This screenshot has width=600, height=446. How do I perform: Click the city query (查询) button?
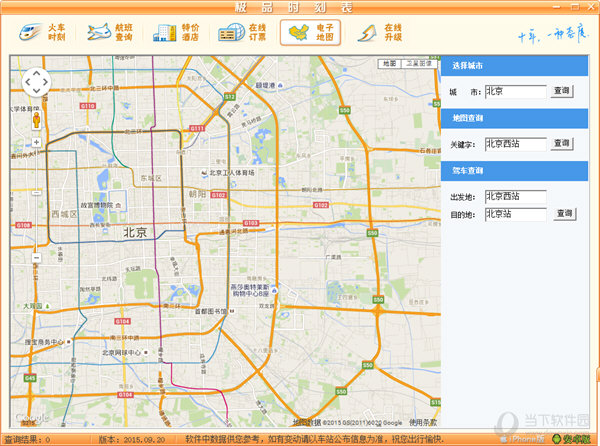point(561,91)
